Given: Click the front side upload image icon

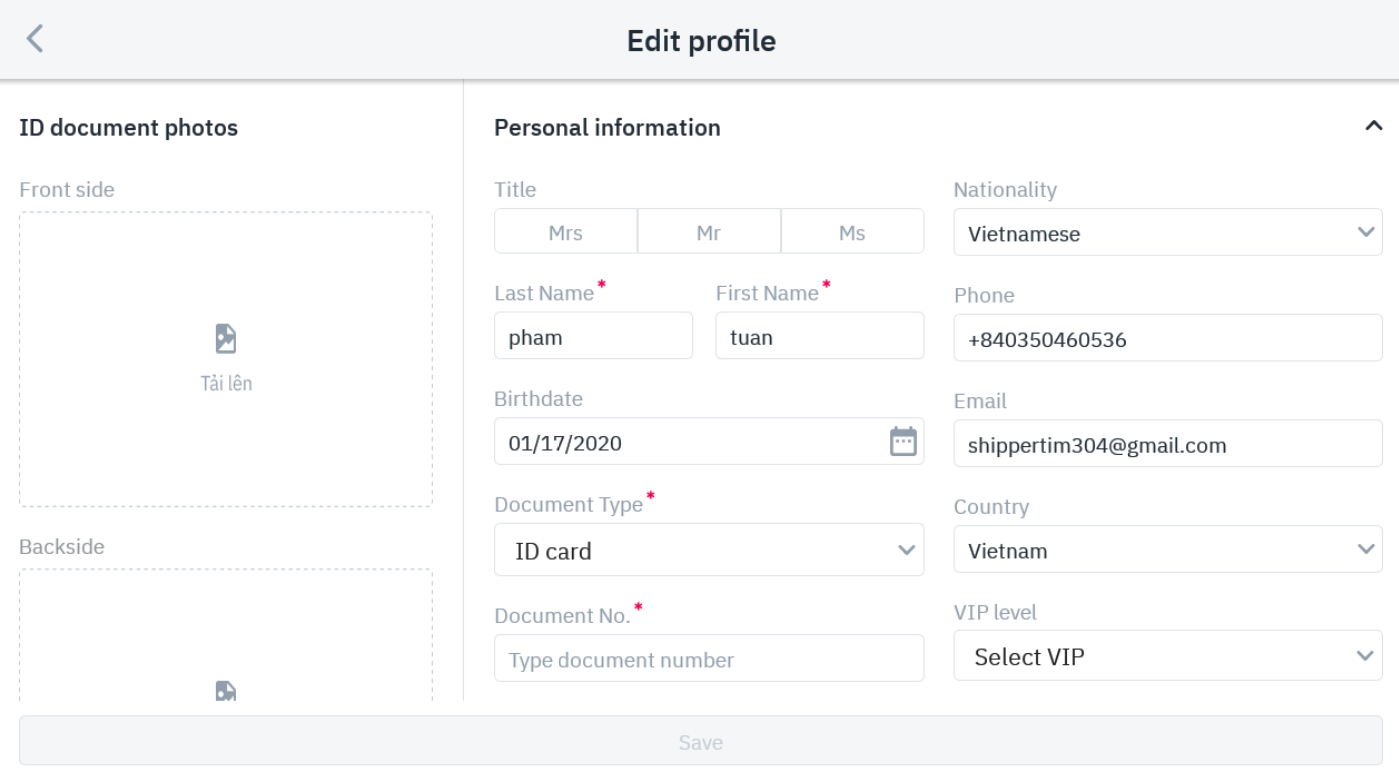Looking at the screenshot, I should point(226,339).
